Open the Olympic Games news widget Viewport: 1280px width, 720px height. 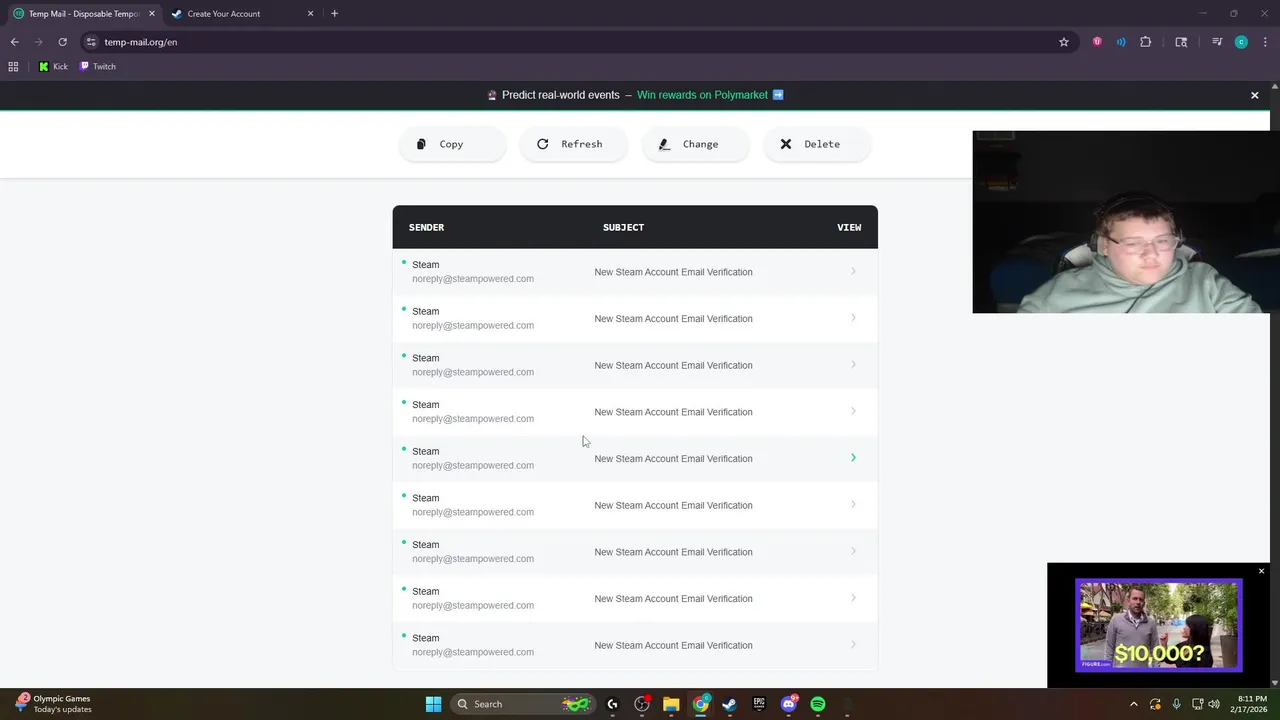click(53, 704)
